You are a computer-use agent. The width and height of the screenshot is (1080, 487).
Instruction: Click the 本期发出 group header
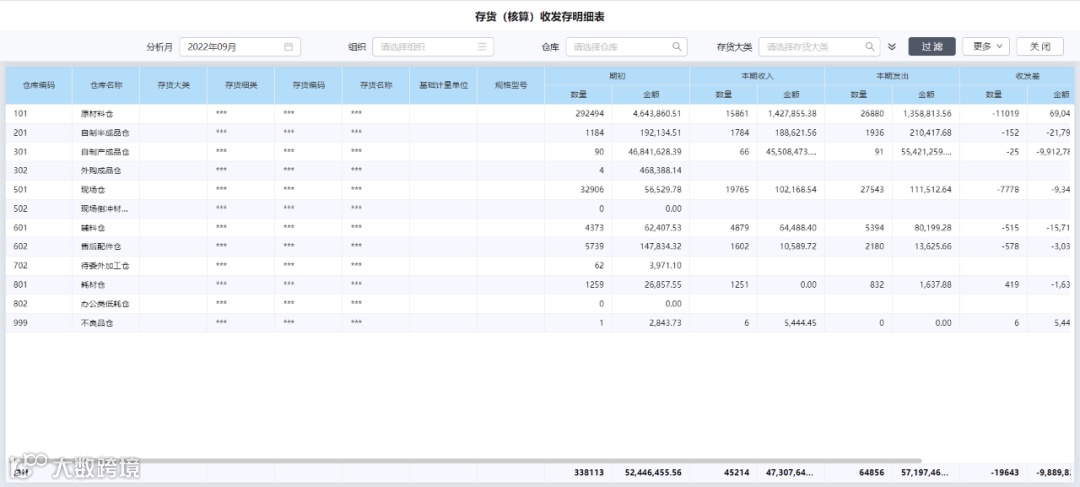click(x=892, y=76)
